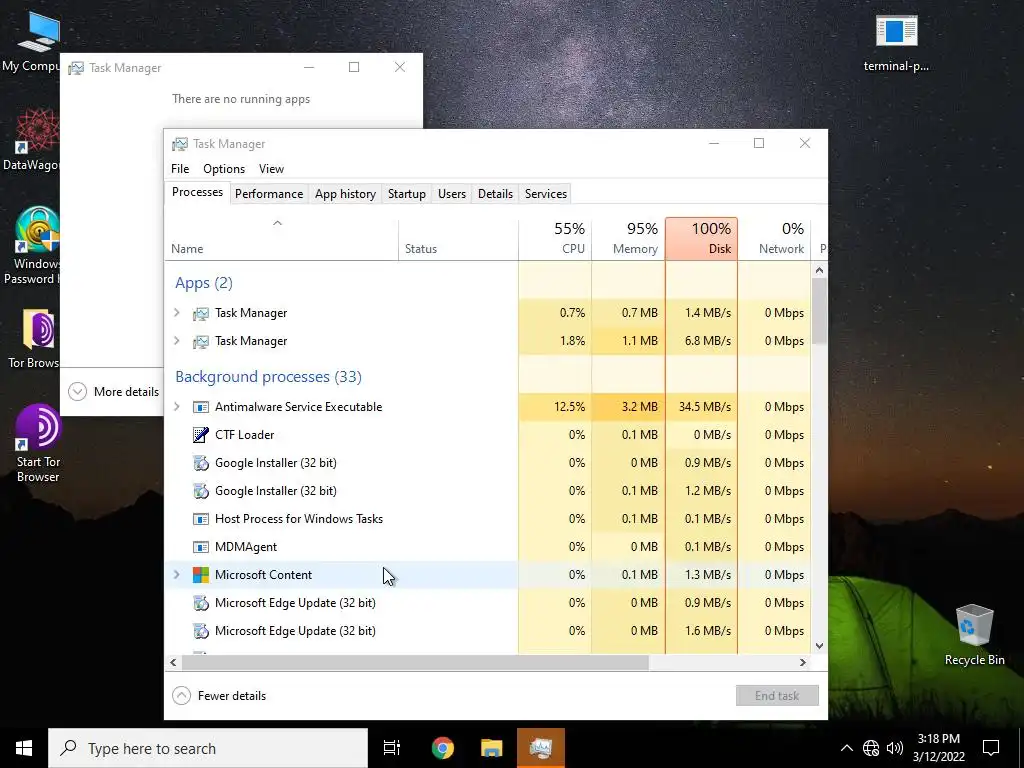Screen dimensions: 1024x768
Task: Select the Host Process for Windows Tasks name
Action: 299,519
